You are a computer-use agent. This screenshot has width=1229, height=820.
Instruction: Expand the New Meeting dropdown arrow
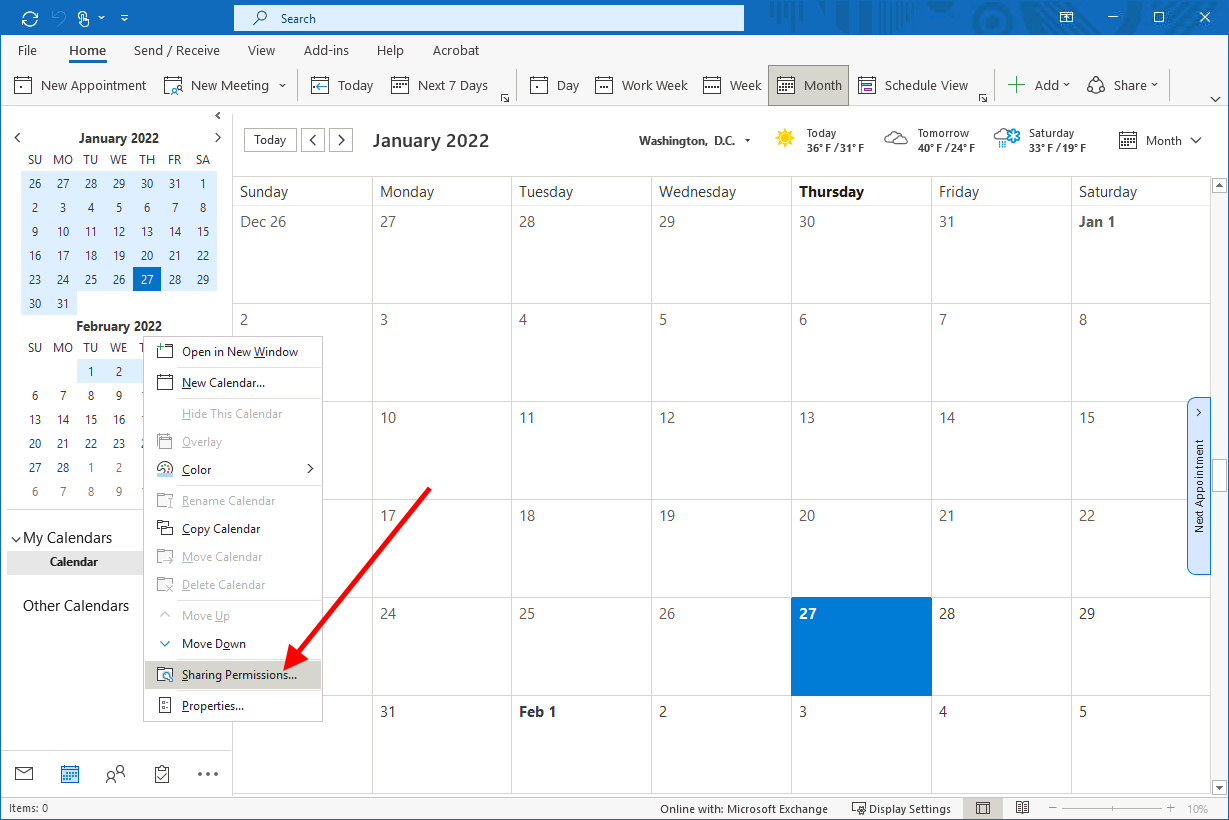(x=282, y=86)
